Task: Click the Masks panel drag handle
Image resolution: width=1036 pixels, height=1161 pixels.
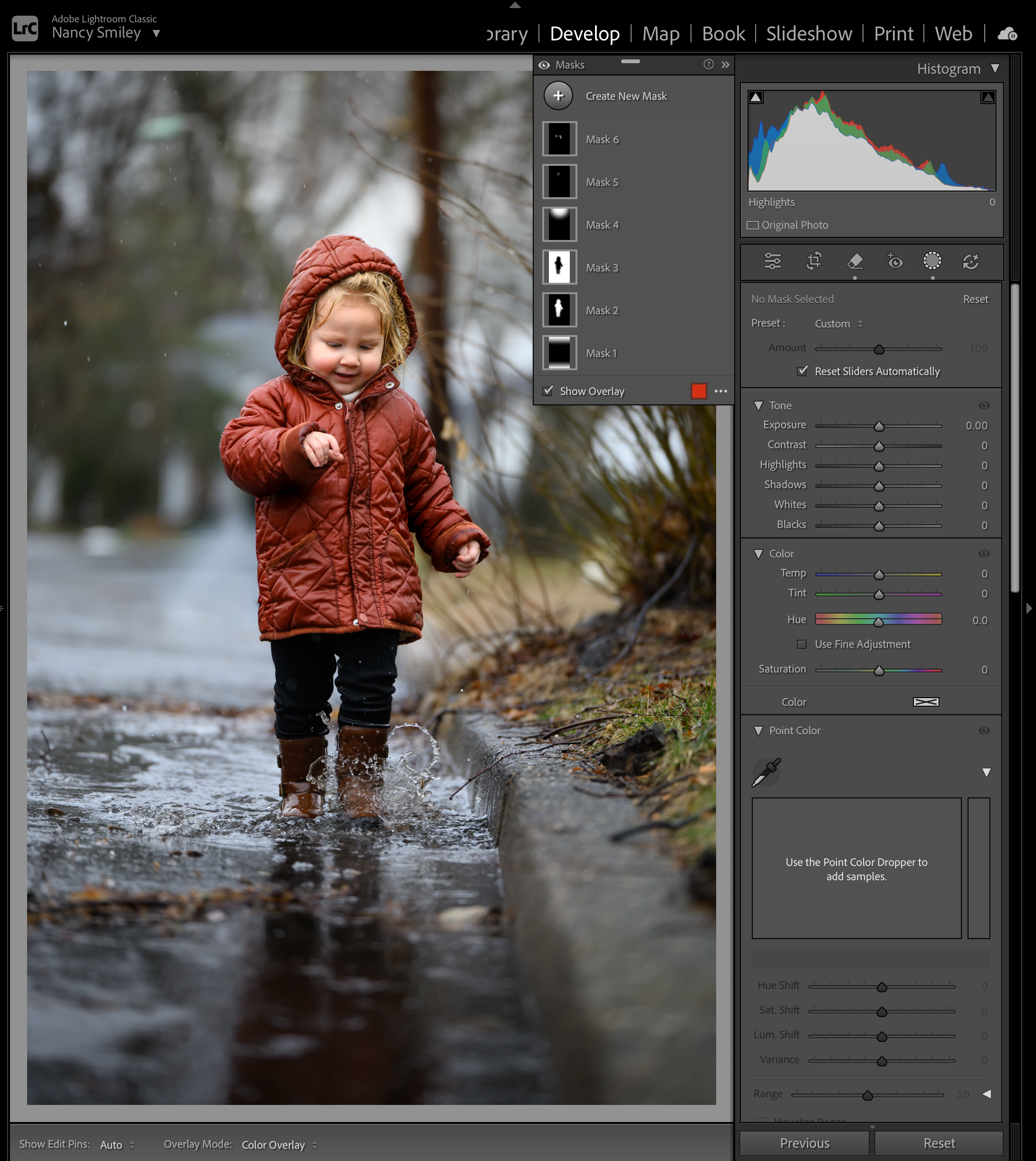Action: (x=630, y=61)
